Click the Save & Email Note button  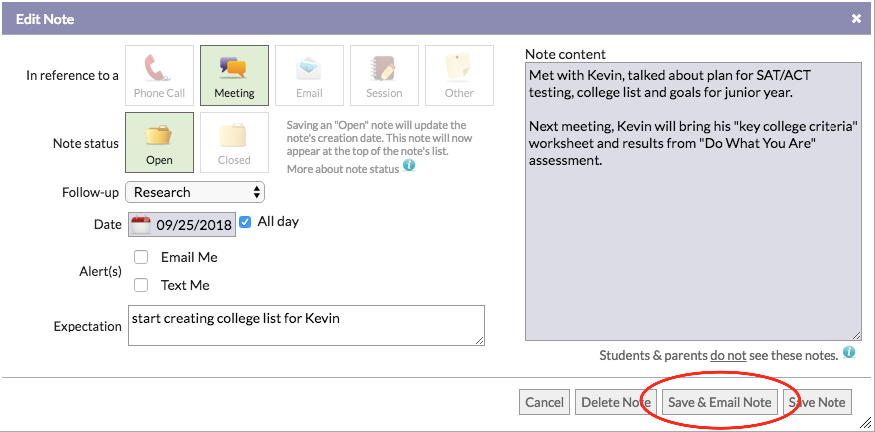[719, 402]
